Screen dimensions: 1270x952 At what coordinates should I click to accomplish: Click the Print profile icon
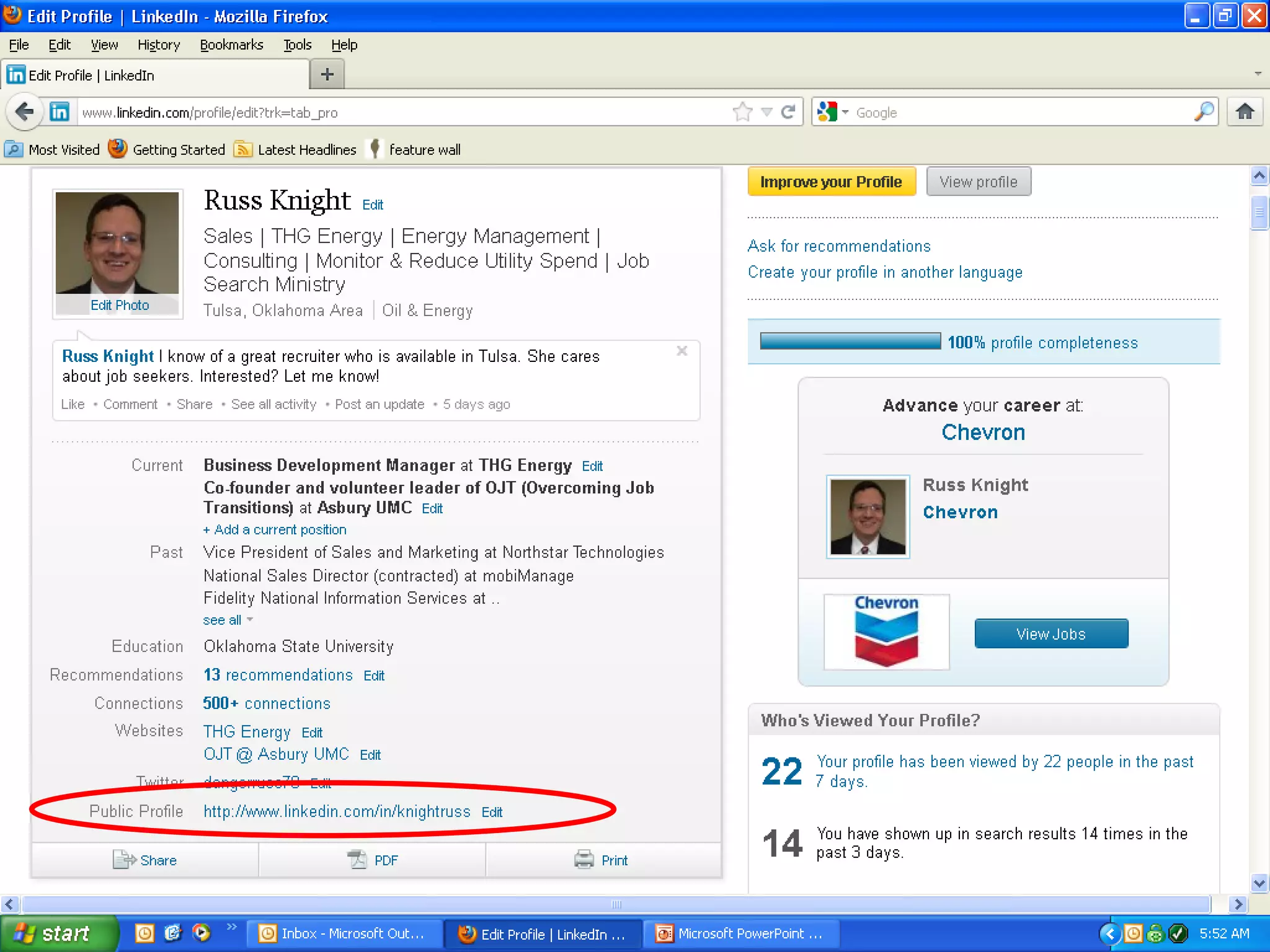[x=584, y=860]
